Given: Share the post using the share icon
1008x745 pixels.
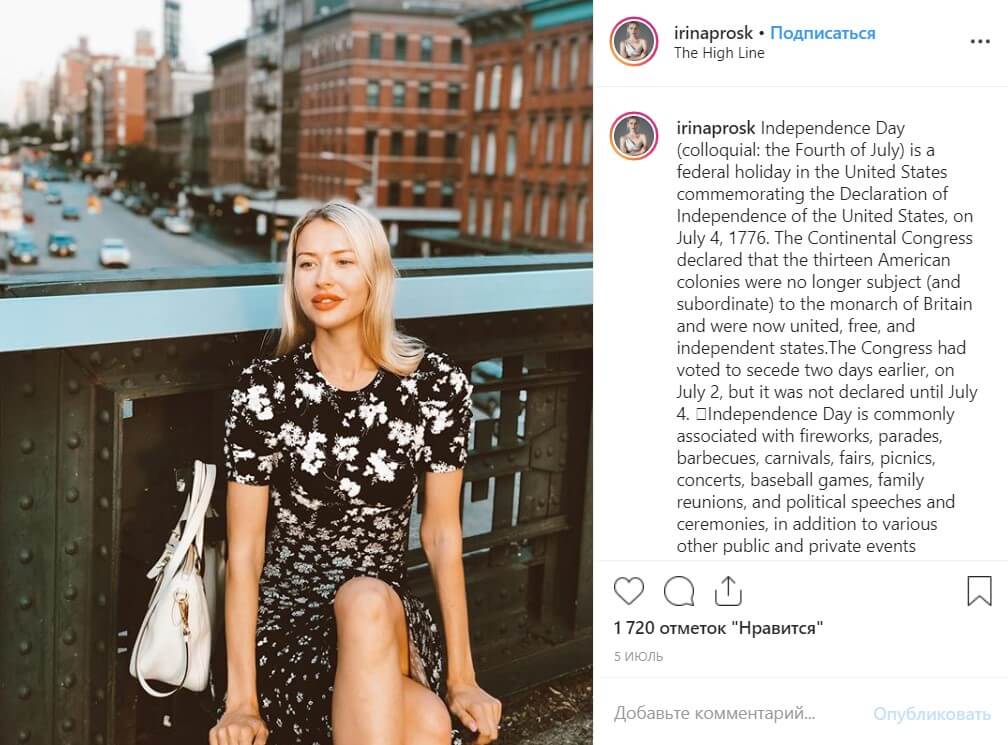Looking at the screenshot, I should click(728, 591).
